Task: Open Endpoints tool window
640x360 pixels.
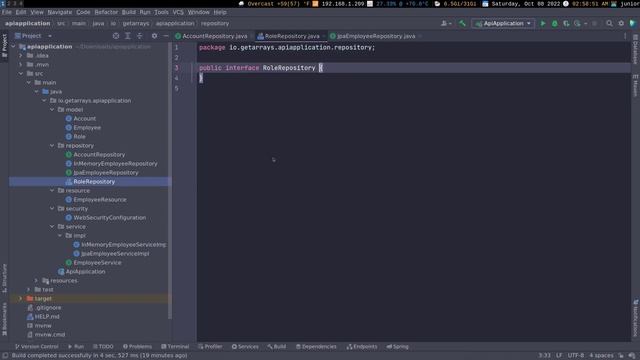Action: 362,347
